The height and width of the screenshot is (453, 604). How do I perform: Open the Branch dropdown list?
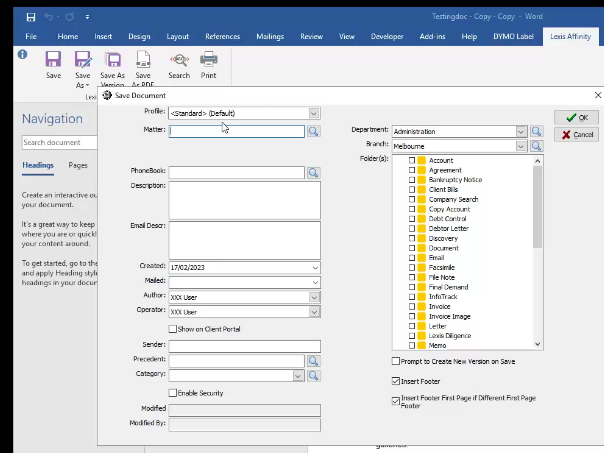(x=521, y=146)
